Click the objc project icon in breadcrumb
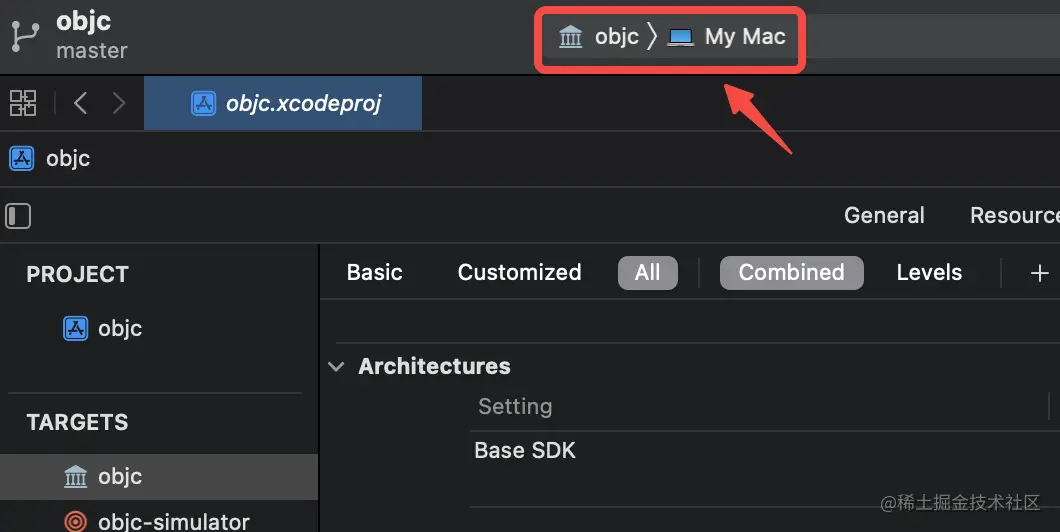 (21, 158)
